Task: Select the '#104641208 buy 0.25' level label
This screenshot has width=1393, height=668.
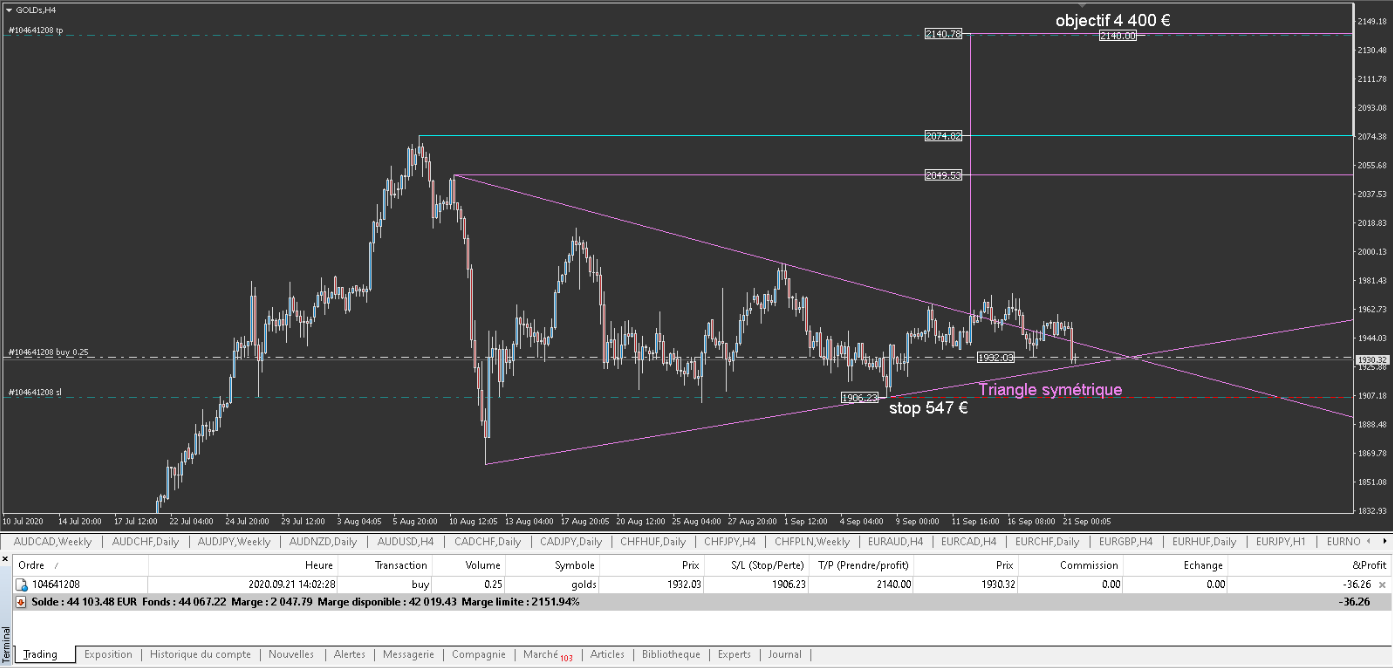Action: click(47, 352)
